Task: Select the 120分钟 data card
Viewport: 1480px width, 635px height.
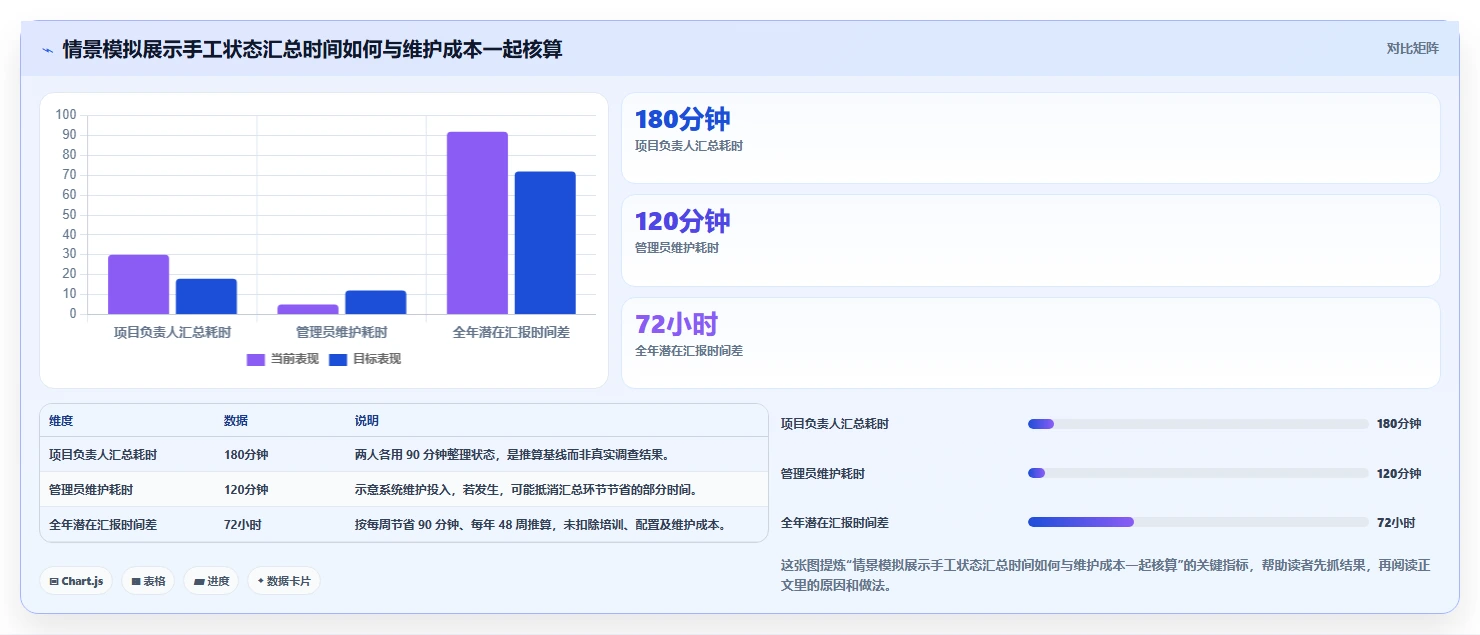Action: (x=1031, y=241)
